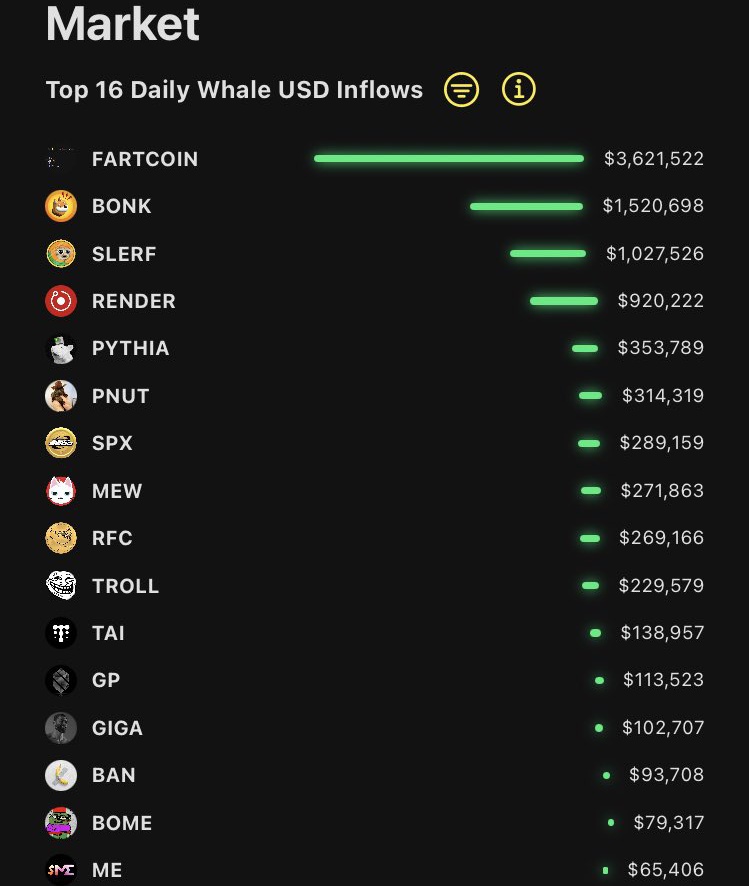Tap the PNUT token icon
Image resolution: width=749 pixels, height=886 pixels.
[61, 396]
